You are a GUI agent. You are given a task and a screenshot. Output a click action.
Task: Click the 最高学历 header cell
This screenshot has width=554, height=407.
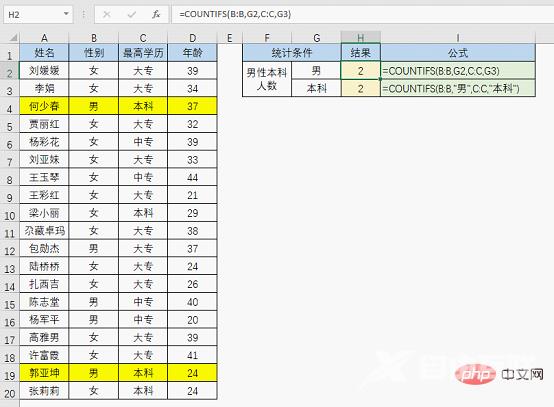click(143, 53)
